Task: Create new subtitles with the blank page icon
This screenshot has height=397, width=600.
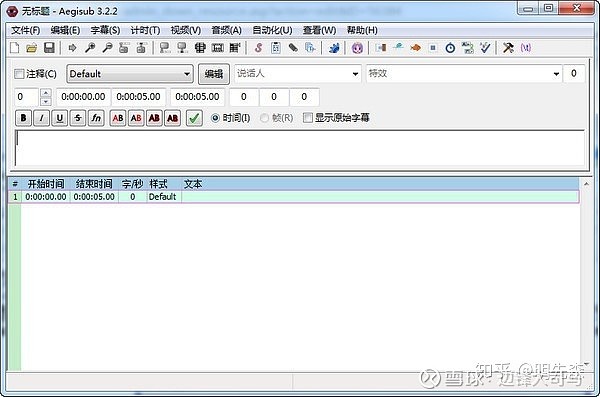Action: (15, 48)
